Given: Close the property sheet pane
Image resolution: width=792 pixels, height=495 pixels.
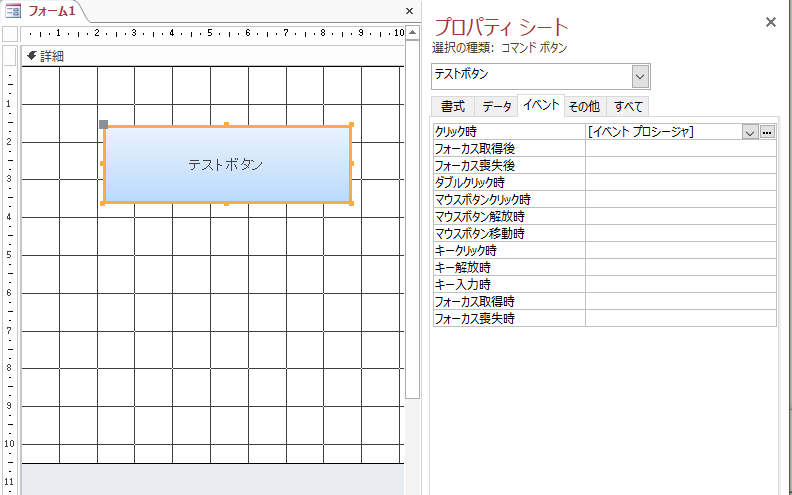Looking at the screenshot, I should pos(771,22).
